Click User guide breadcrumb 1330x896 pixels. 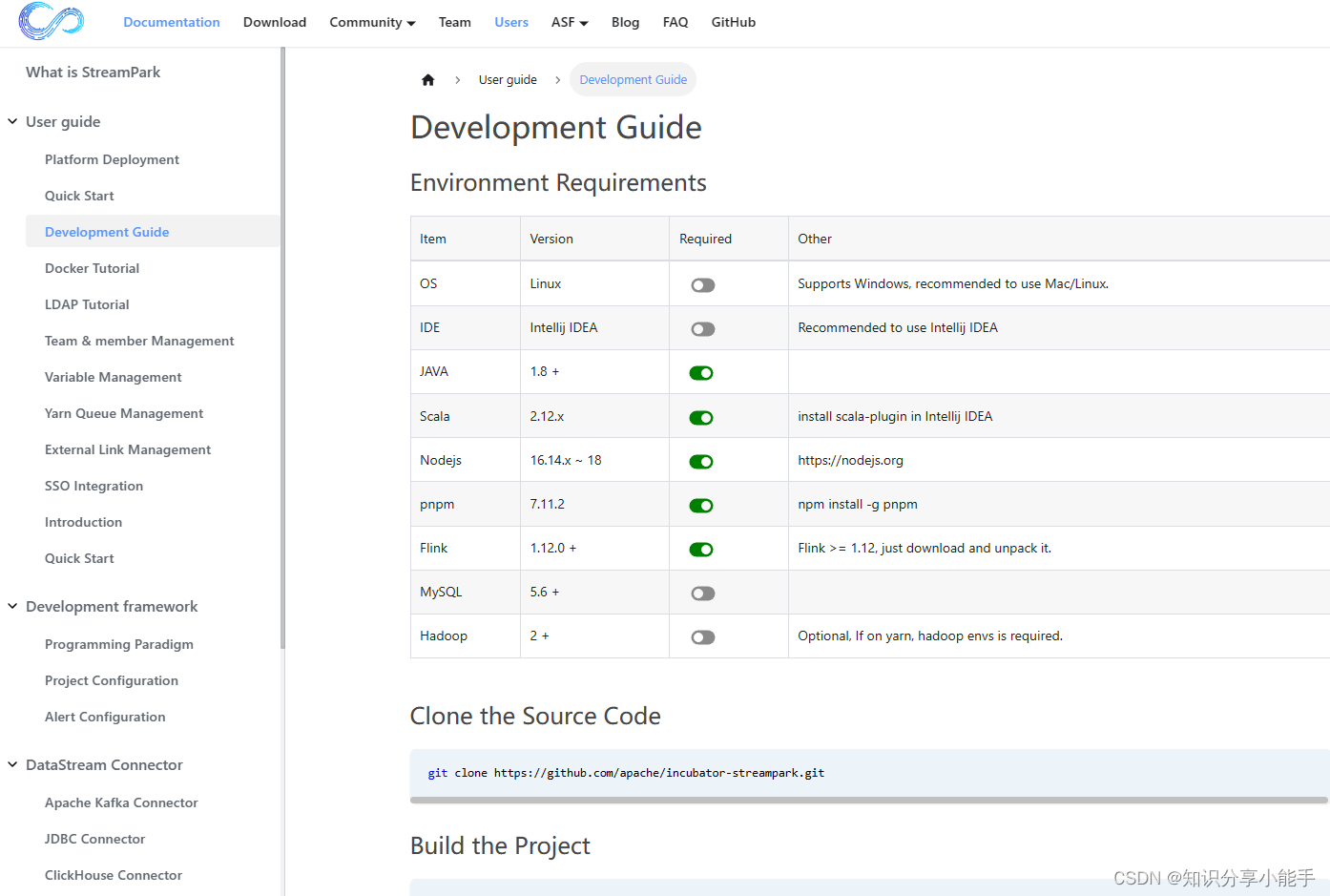[x=508, y=80]
